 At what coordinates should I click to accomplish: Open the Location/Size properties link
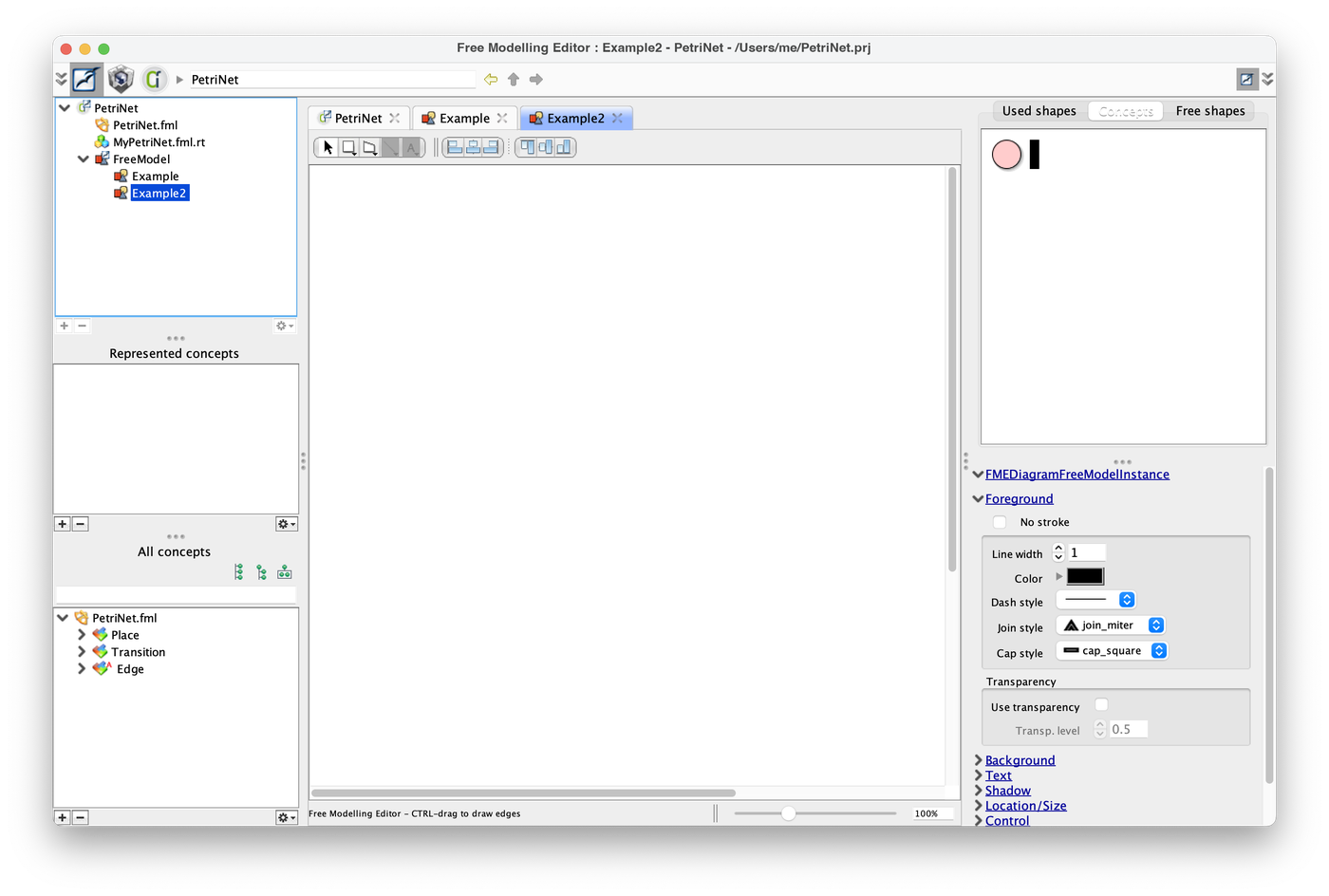point(1026,806)
